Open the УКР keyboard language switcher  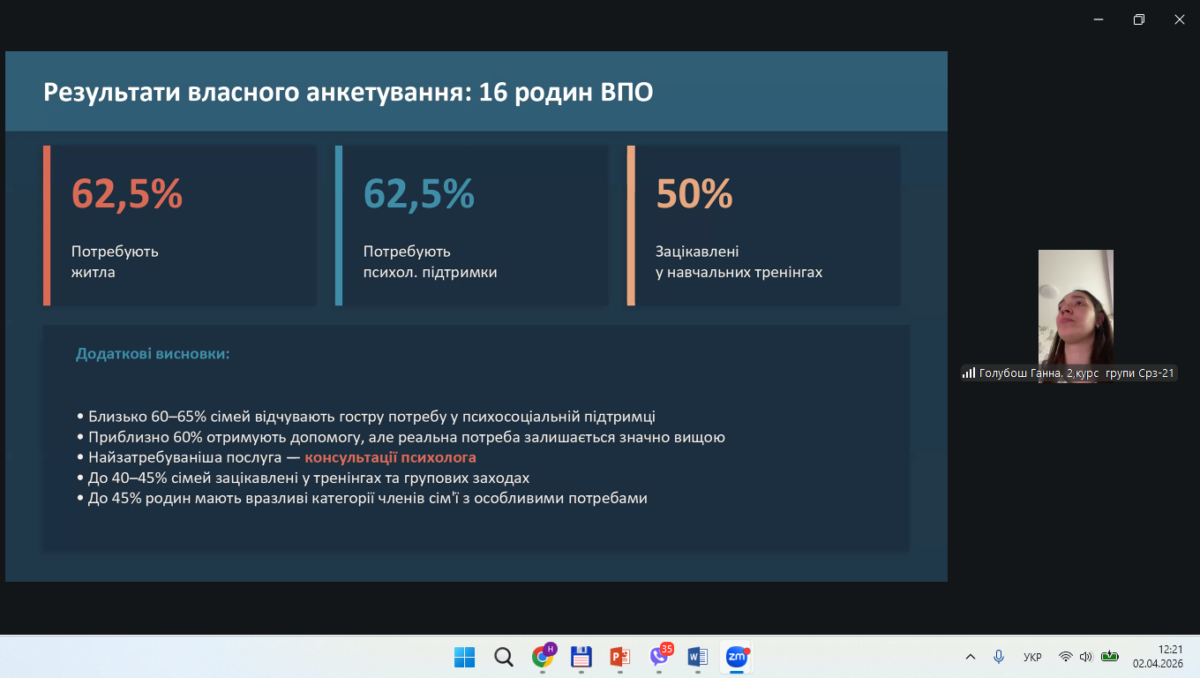1032,657
